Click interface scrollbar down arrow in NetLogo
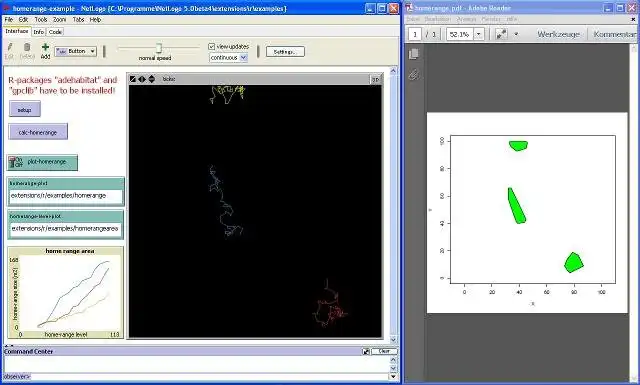Screen dimensions: 640x385 [x=393, y=339]
